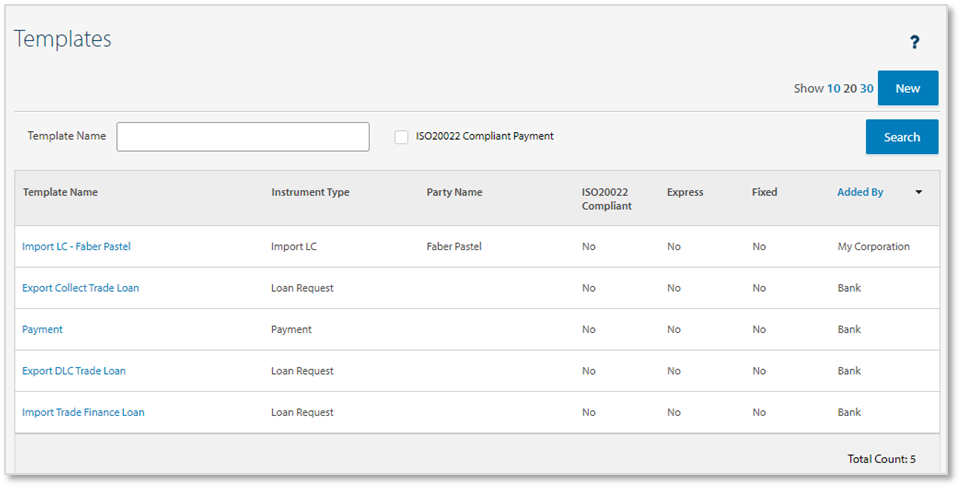Open the Payment template link

point(42,329)
